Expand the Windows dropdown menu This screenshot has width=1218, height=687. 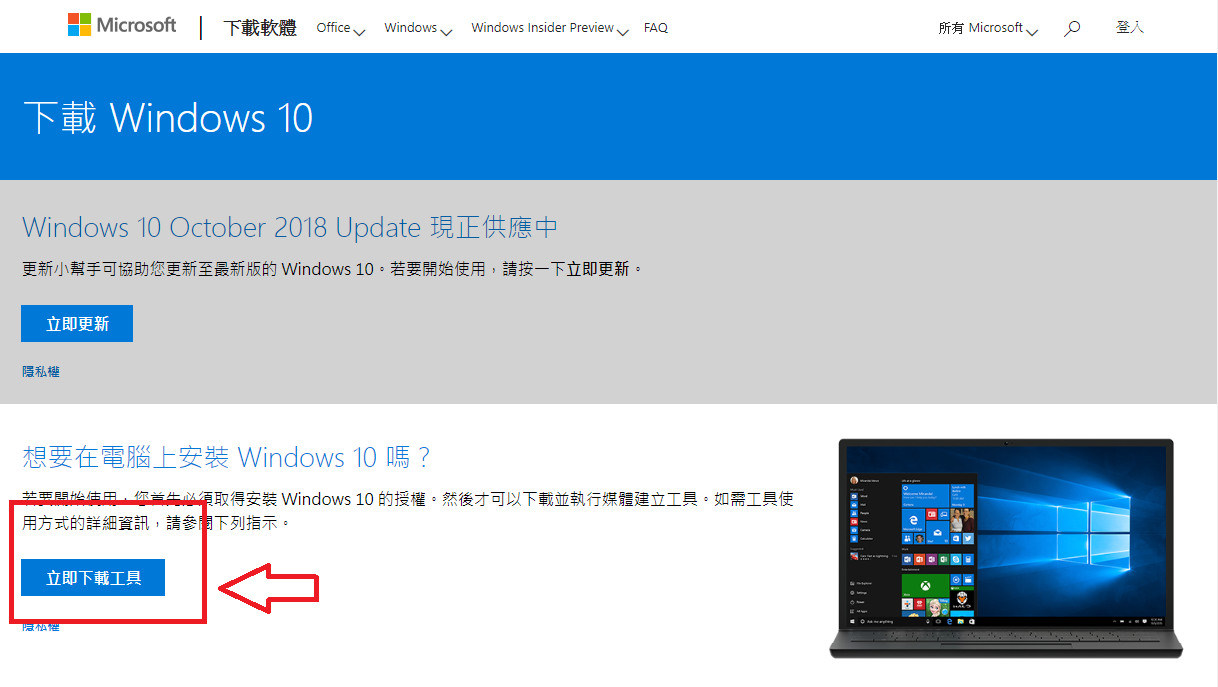pos(418,28)
